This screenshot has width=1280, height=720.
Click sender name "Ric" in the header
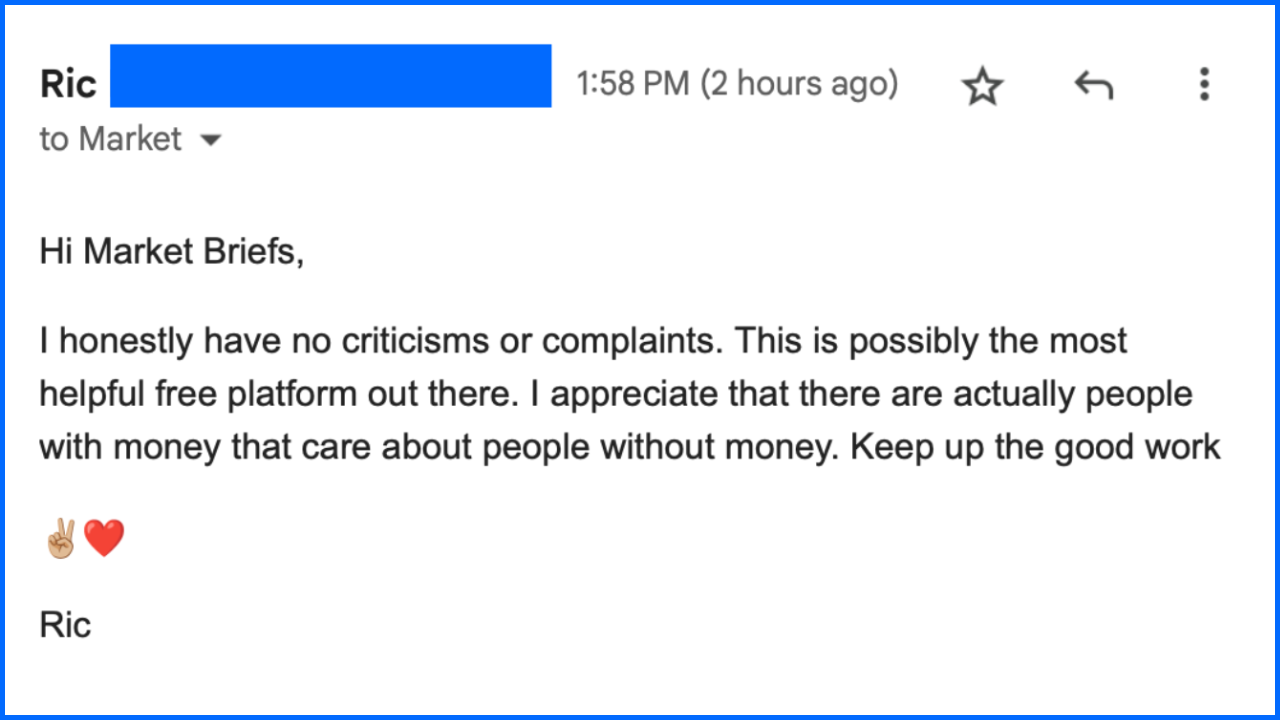[x=68, y=84]
